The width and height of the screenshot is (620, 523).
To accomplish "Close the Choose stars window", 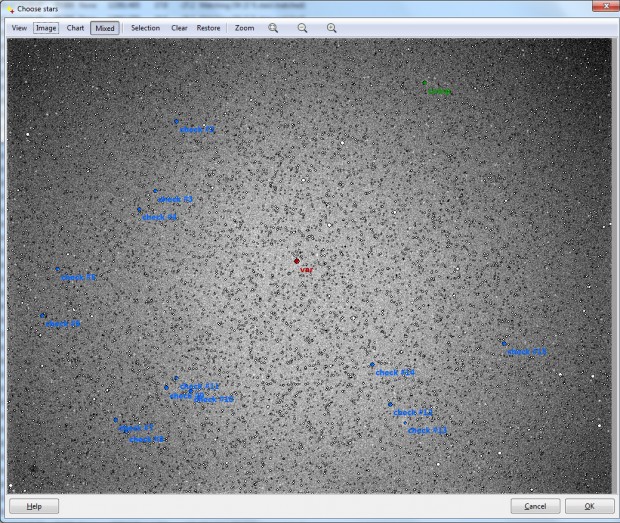I will pyautogui.click(x=606, y=6).
